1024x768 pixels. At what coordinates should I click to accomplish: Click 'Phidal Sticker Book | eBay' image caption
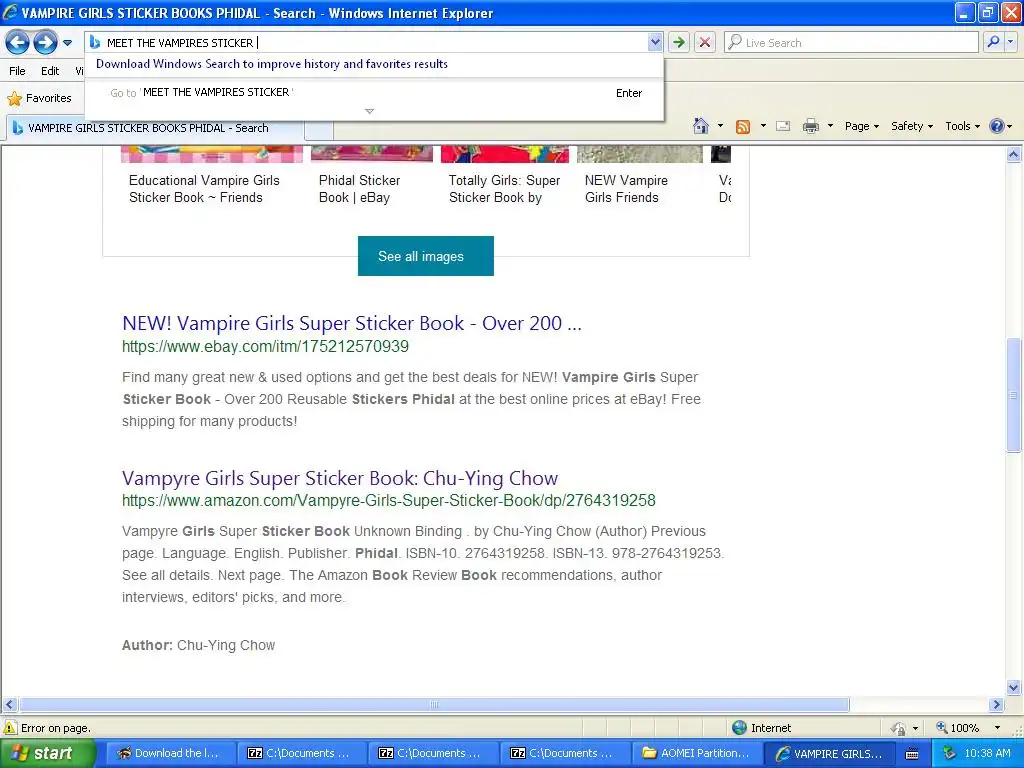[x=359, y=189]
